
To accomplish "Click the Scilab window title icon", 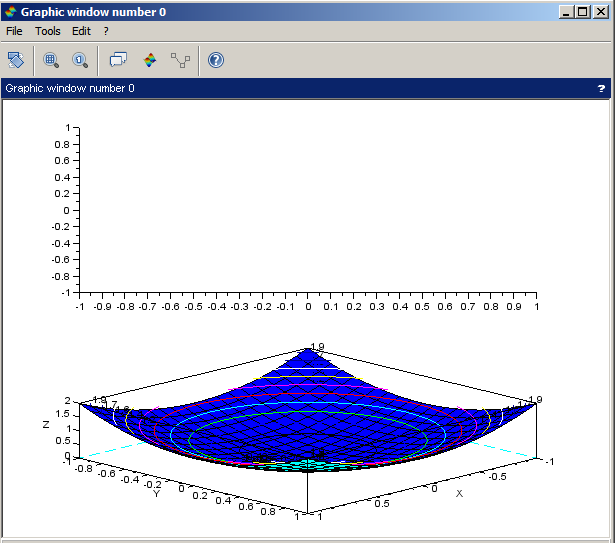I will pos(11,11).
